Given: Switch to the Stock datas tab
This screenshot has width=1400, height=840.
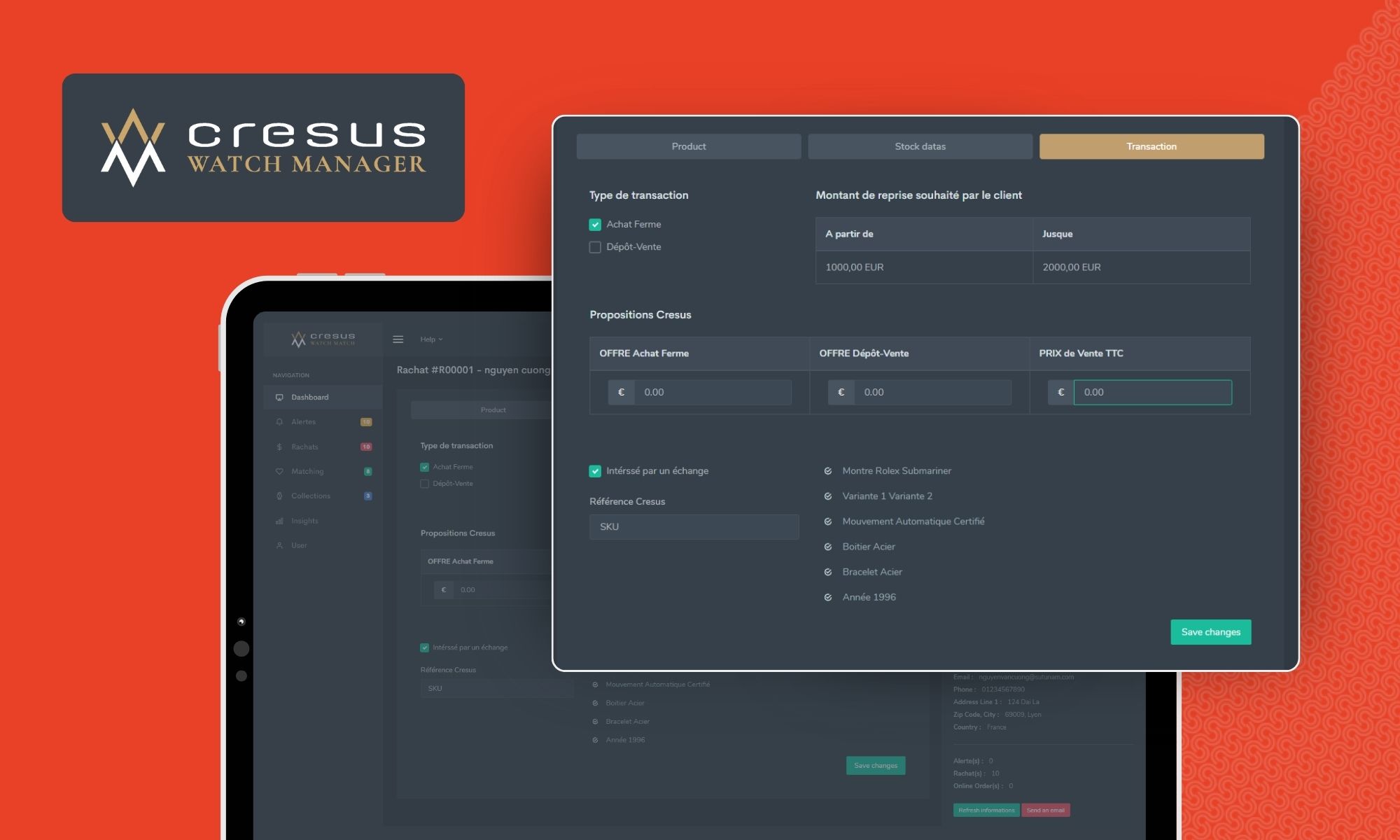Looking at the screenshot, I should (920, 146).
